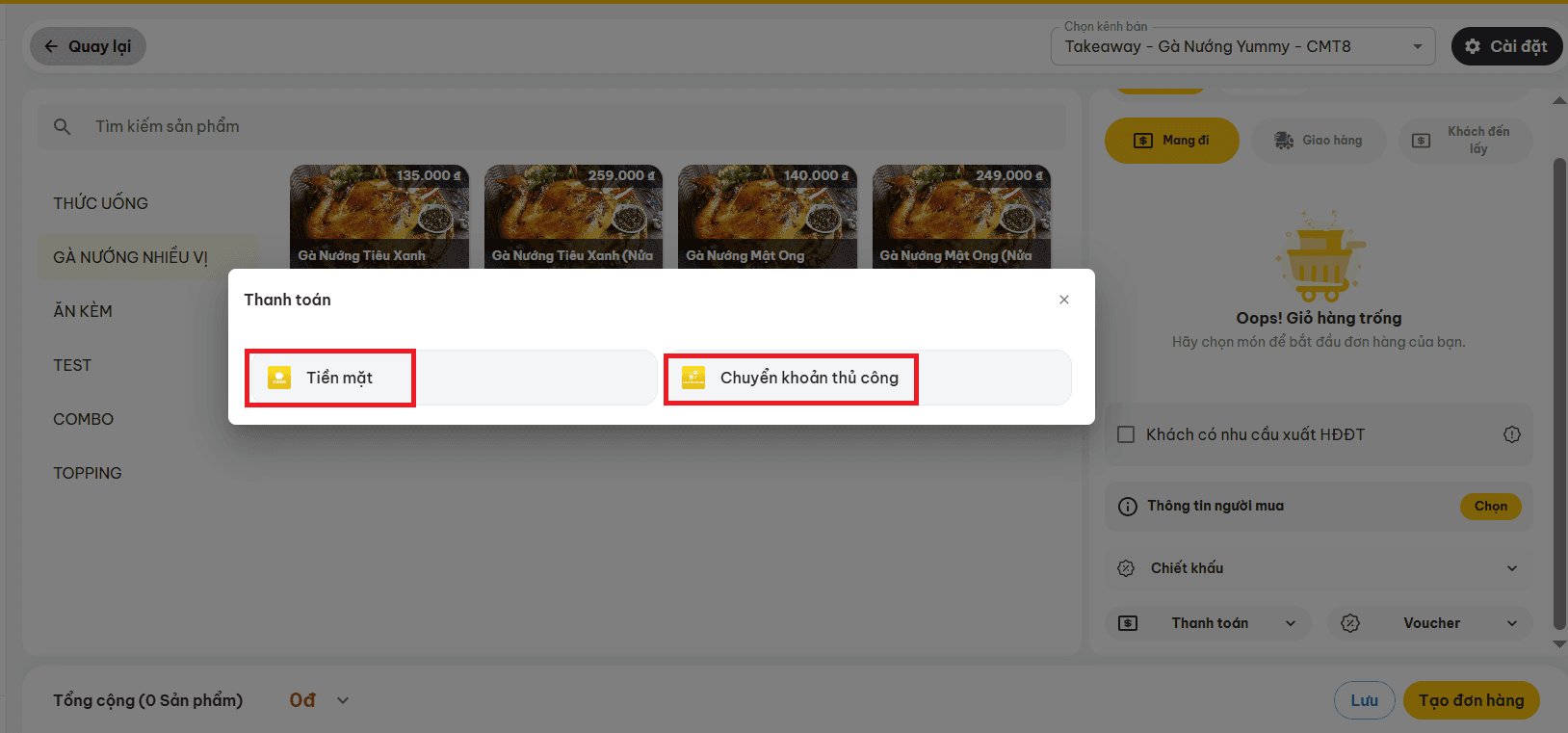
Task: Choose Chuyển khoản thủ công payment method
Action: click(x=866, y=378)
